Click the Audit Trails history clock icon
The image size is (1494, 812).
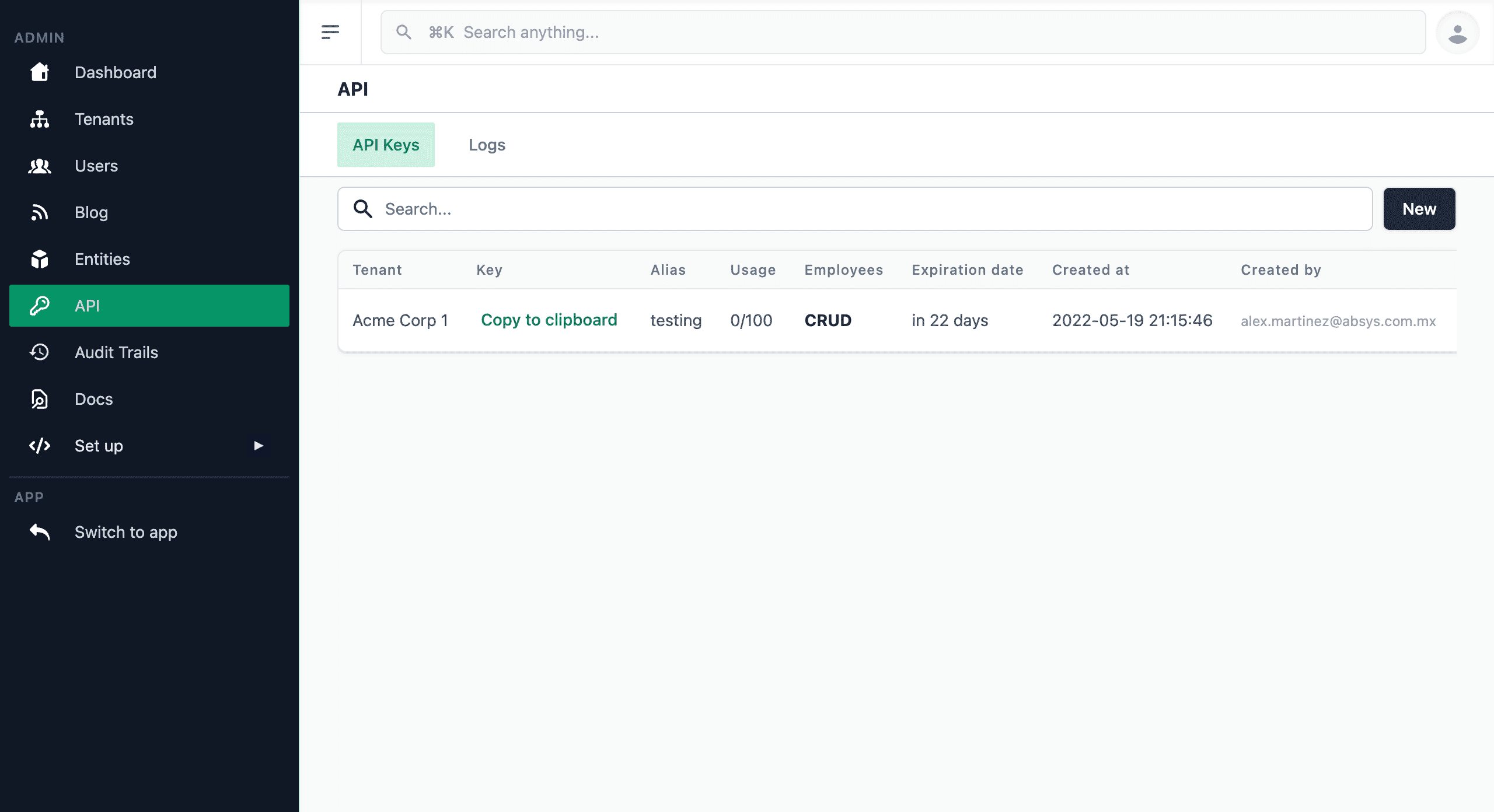pyautogui.click(x=40, y=352)
